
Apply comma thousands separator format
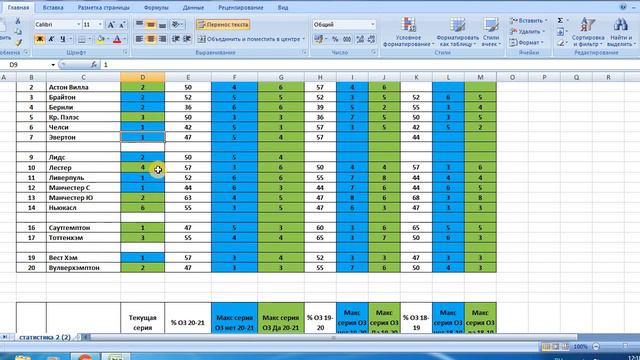click(x=347, y=39)
